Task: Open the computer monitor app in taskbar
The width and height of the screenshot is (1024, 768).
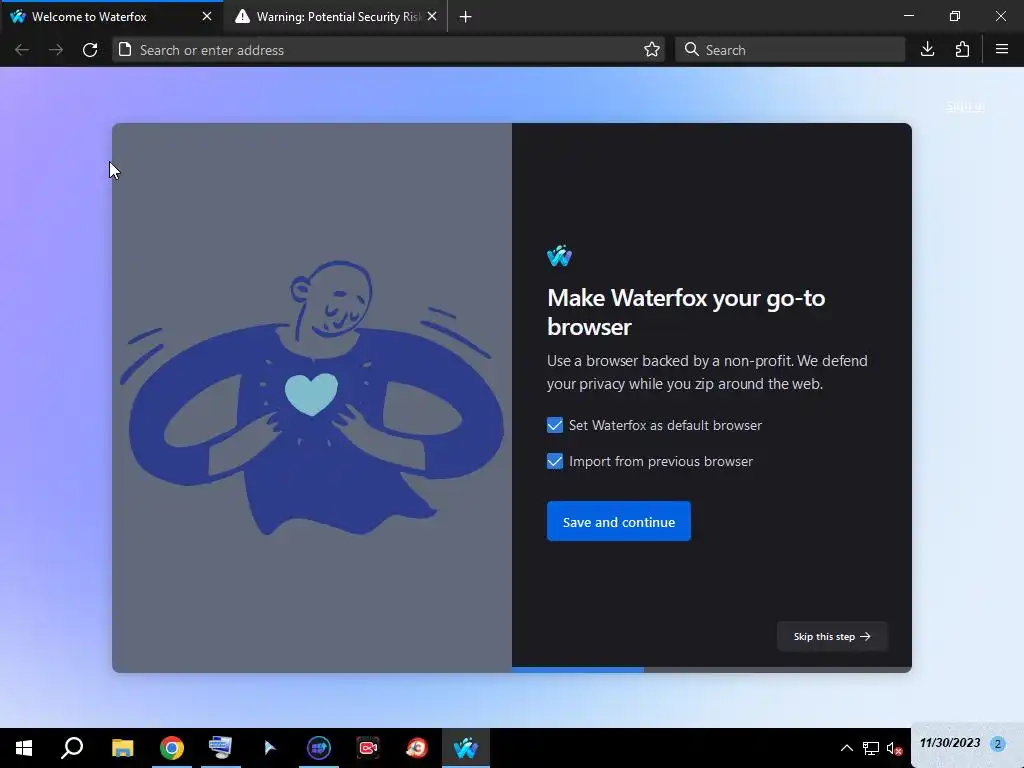Action: pyautogui.click(x=220, y=747)
